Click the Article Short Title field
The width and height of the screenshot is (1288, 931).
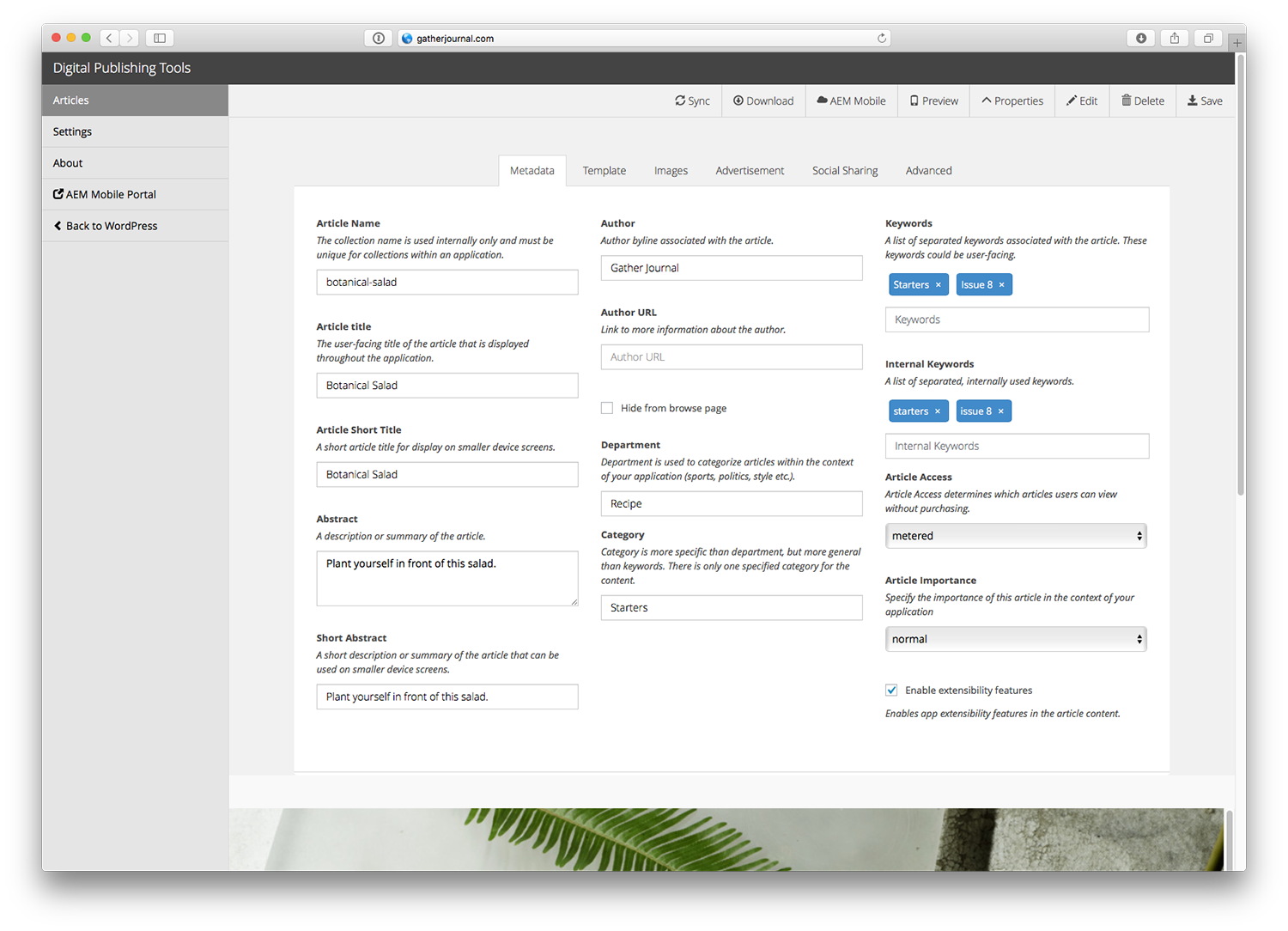click(447, 474)
